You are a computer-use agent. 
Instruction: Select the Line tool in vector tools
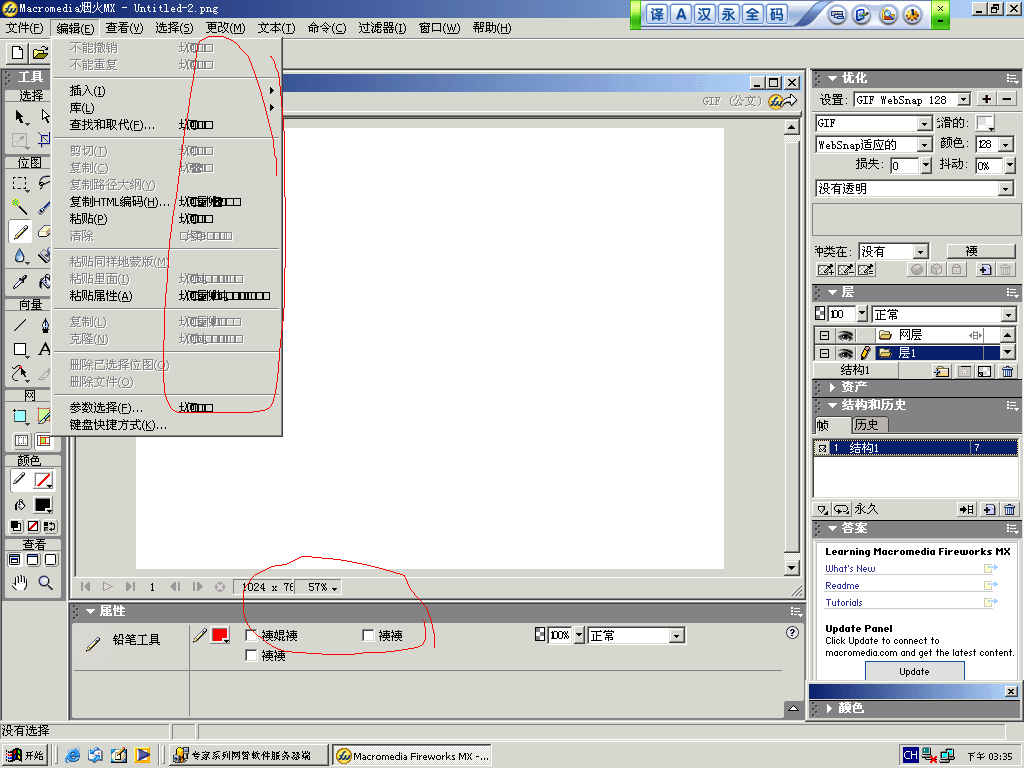click(x=19, y=324)
